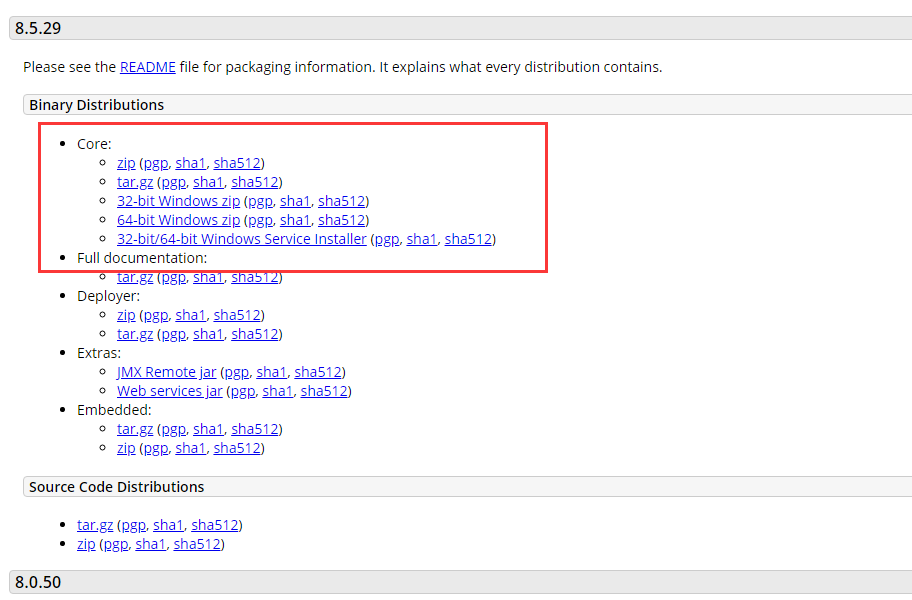Open sha512 for JMX Remote jar

click(x=318, y=372)
